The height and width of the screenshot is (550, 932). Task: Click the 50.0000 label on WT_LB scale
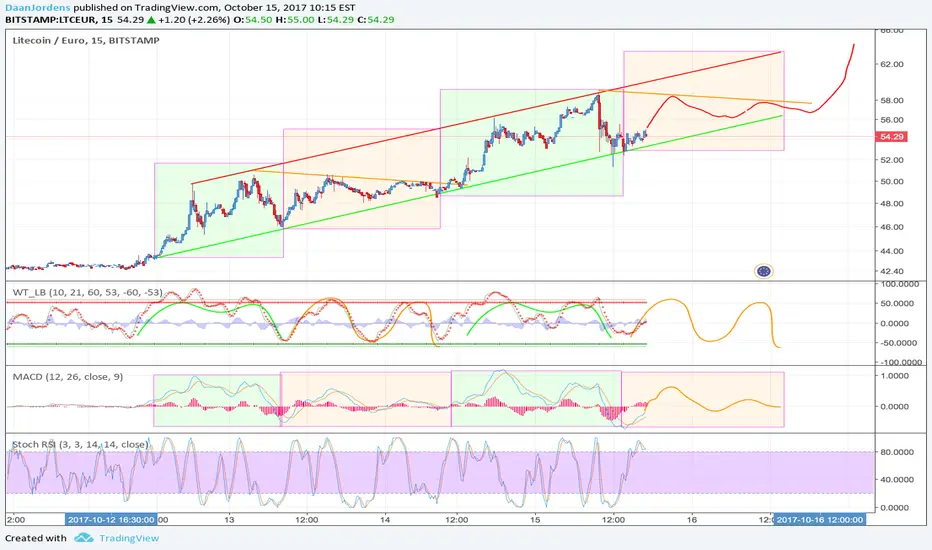896,303
